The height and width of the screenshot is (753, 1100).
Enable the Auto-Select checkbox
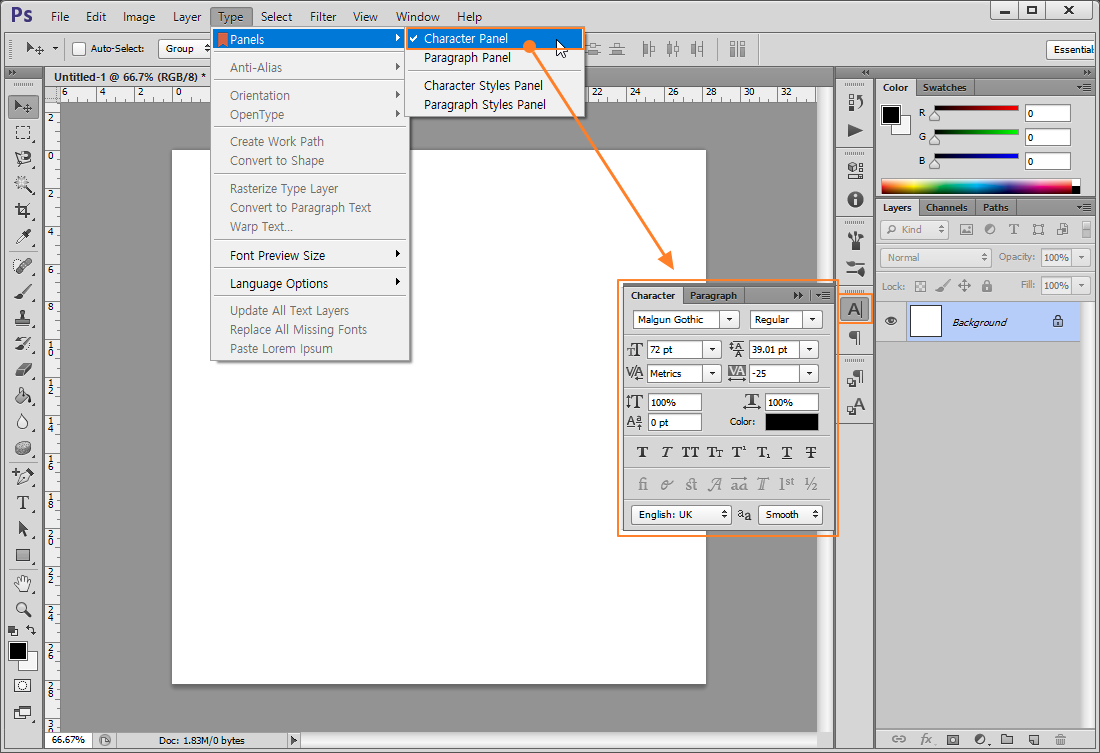tap(79, 48)
